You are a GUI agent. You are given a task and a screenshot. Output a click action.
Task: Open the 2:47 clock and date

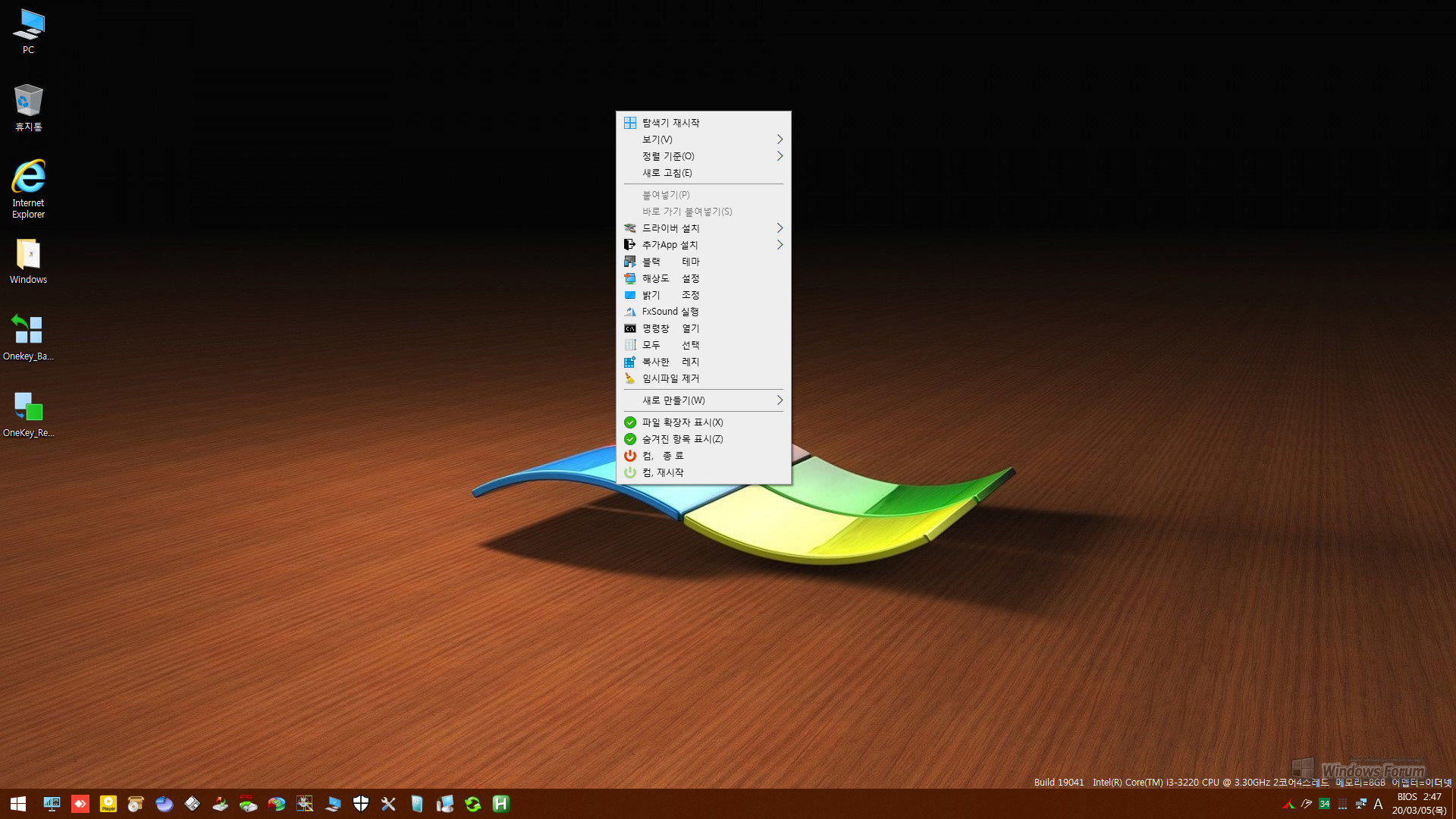tap(1420, 804)
